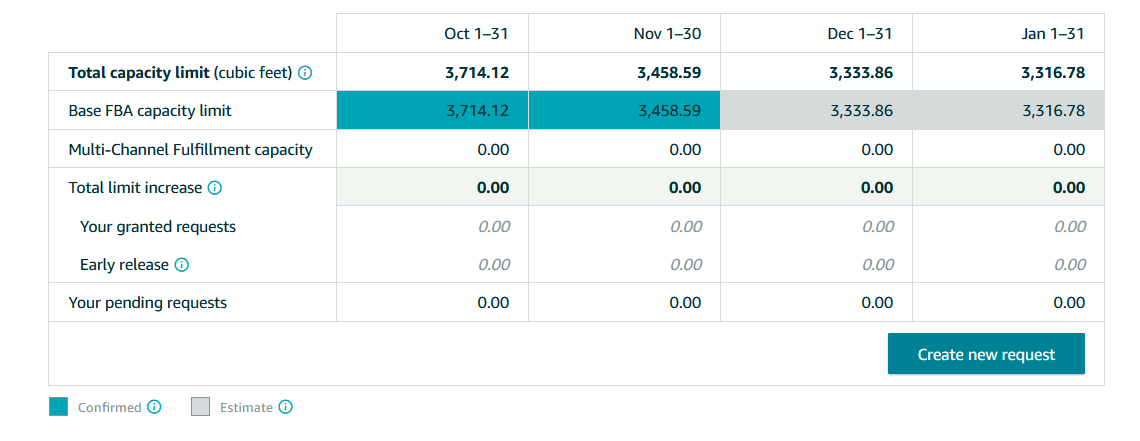Viewport: 1140px width, 441px height.
Task: Click the Your granted requests row label
Action: (x=158, y=227)
